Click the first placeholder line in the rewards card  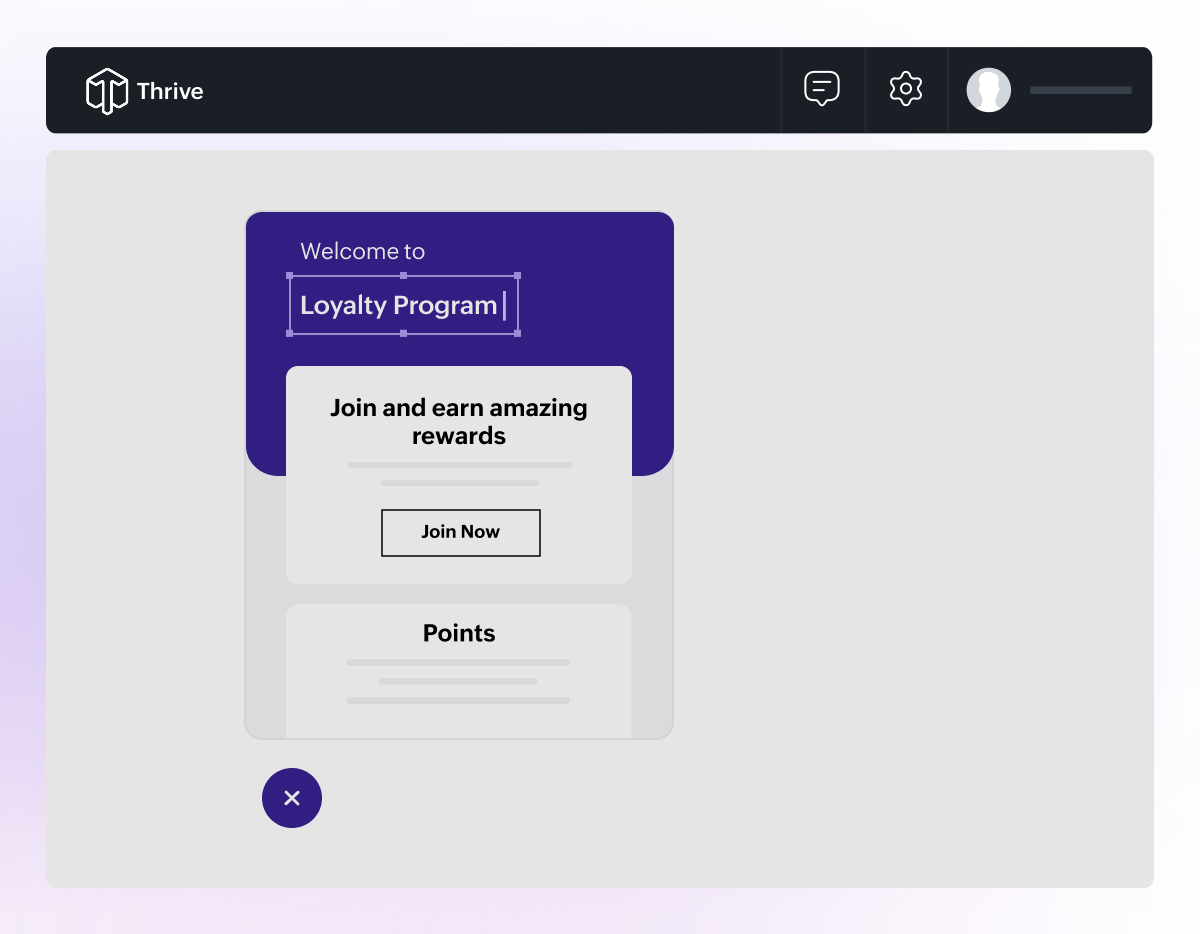coord(459,464)
